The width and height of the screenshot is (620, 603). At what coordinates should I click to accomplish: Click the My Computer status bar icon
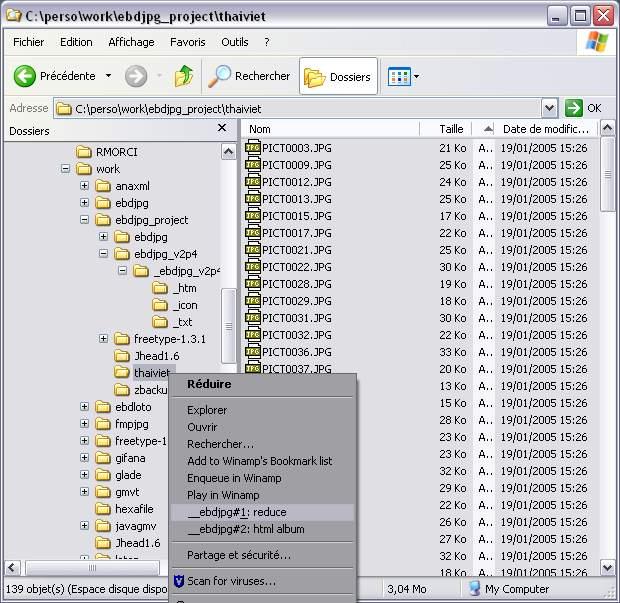pyautogui.click(x=474, y=589)
